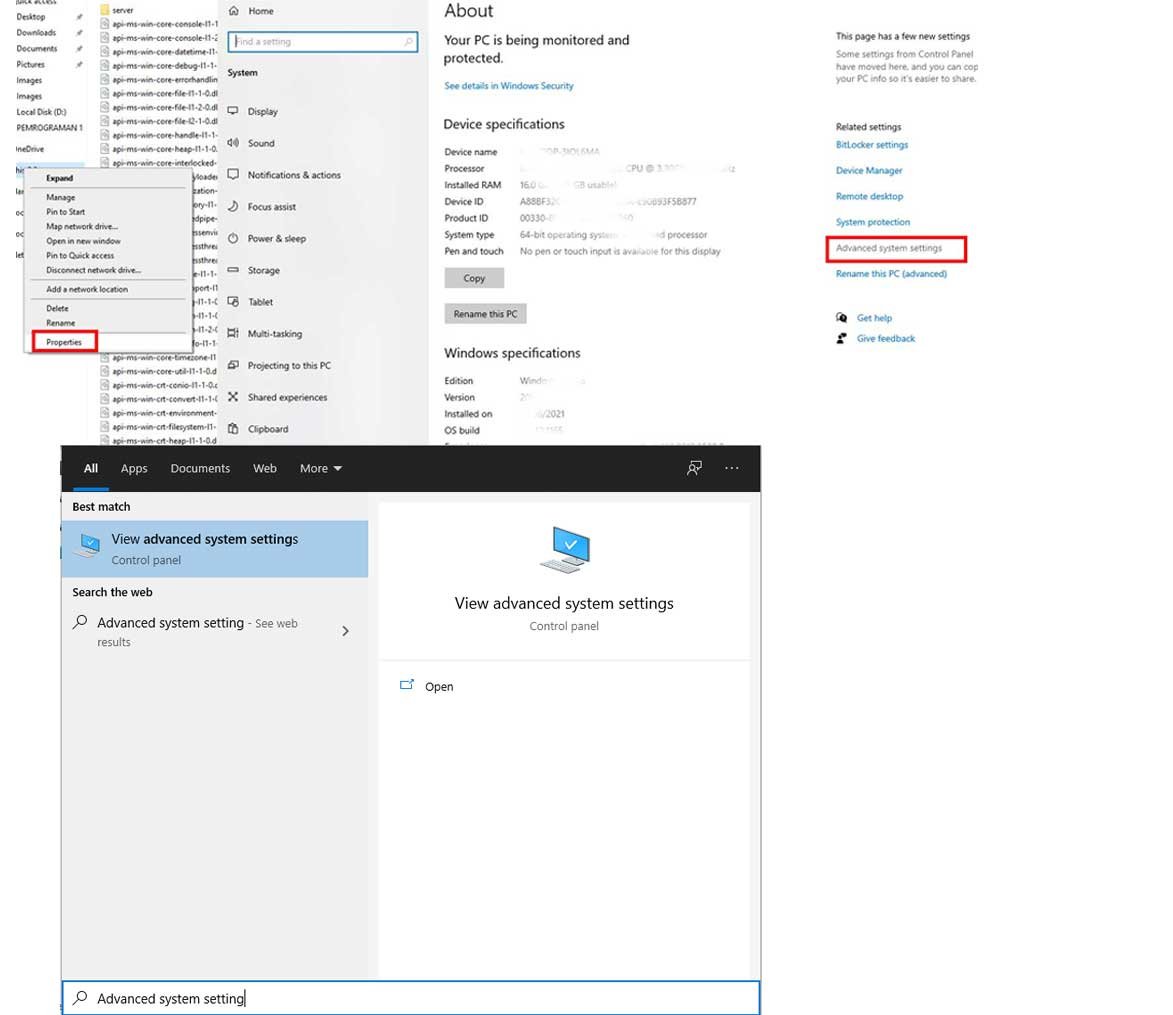The width and height of the screenshot is (1173, 1015).
Task: Choose Delete in context menu
Action: tap(57, 308)
